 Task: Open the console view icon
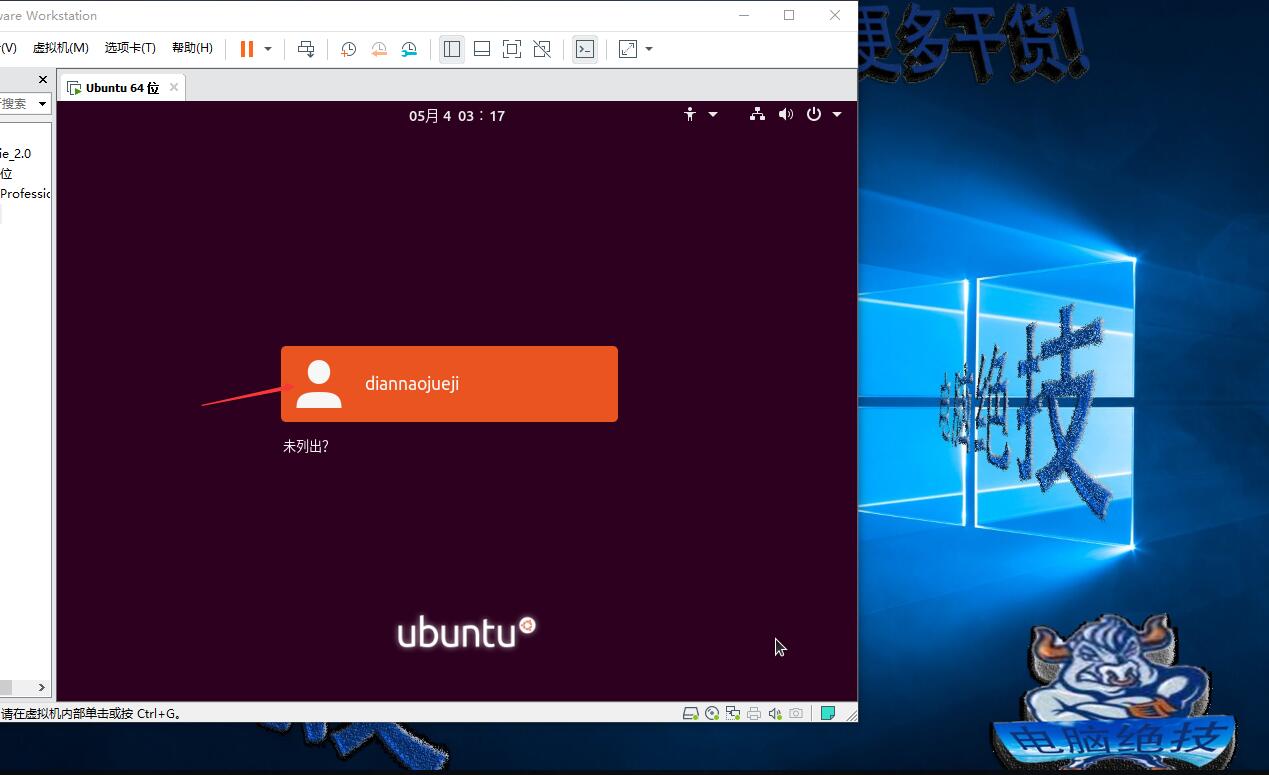pos(585,49)
